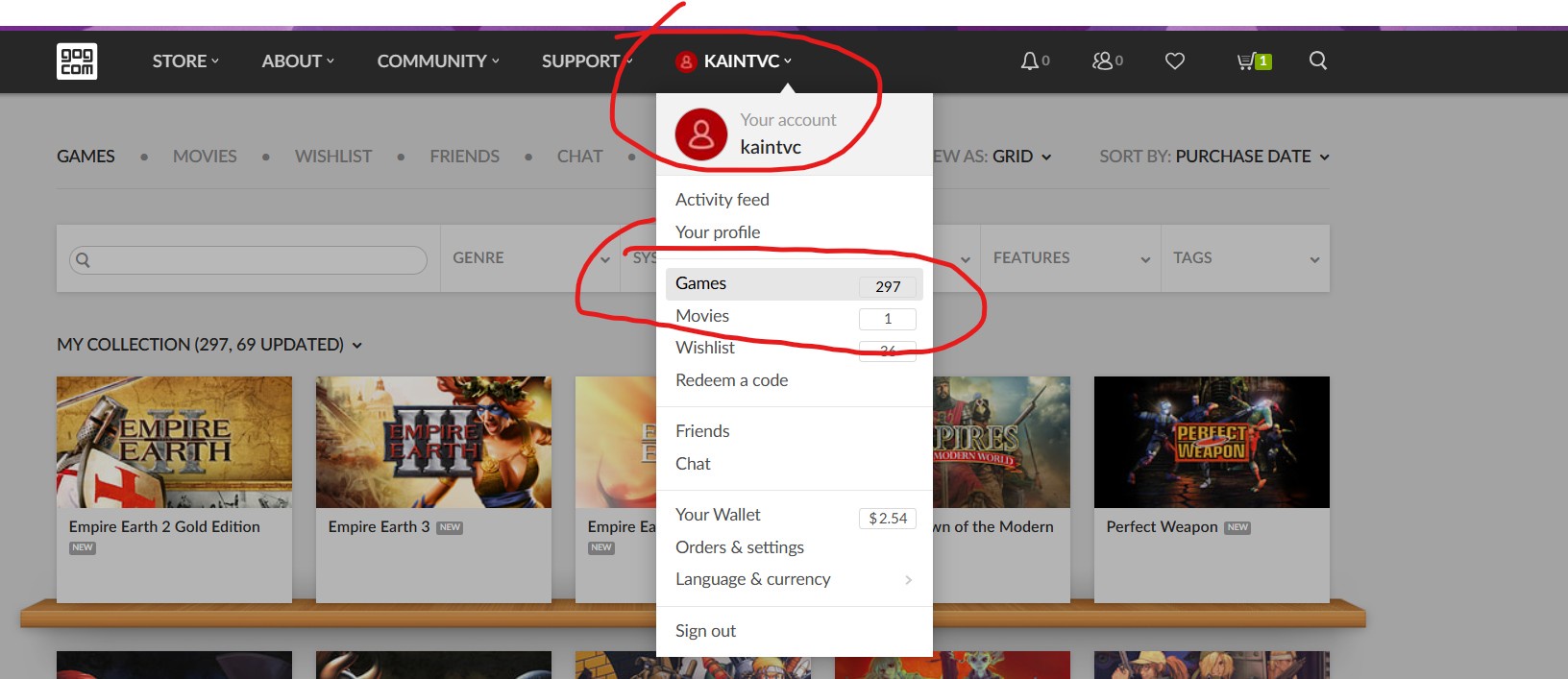Click the header search magnifier icon
The image size is (1568, 679).
[1318, 61]
